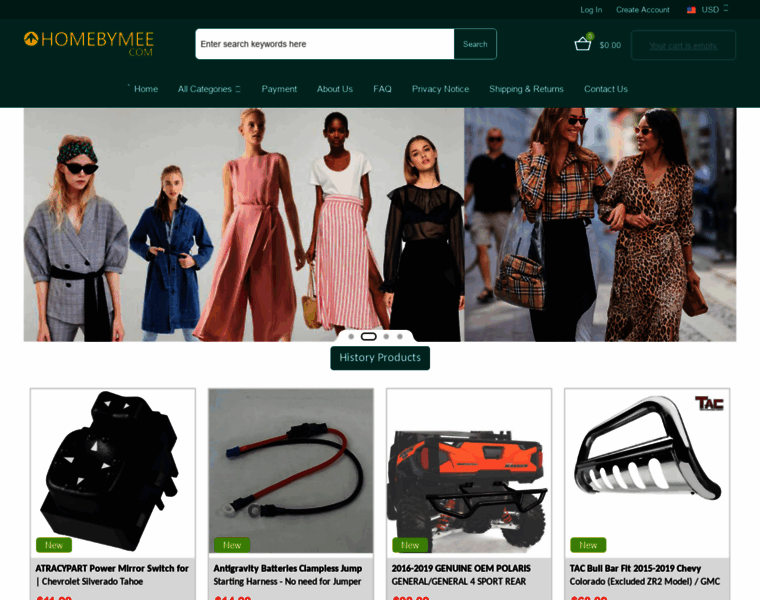Expand the USD currency dropdown
The width and height of the screenshot is (760, 600).
(714, 10)
